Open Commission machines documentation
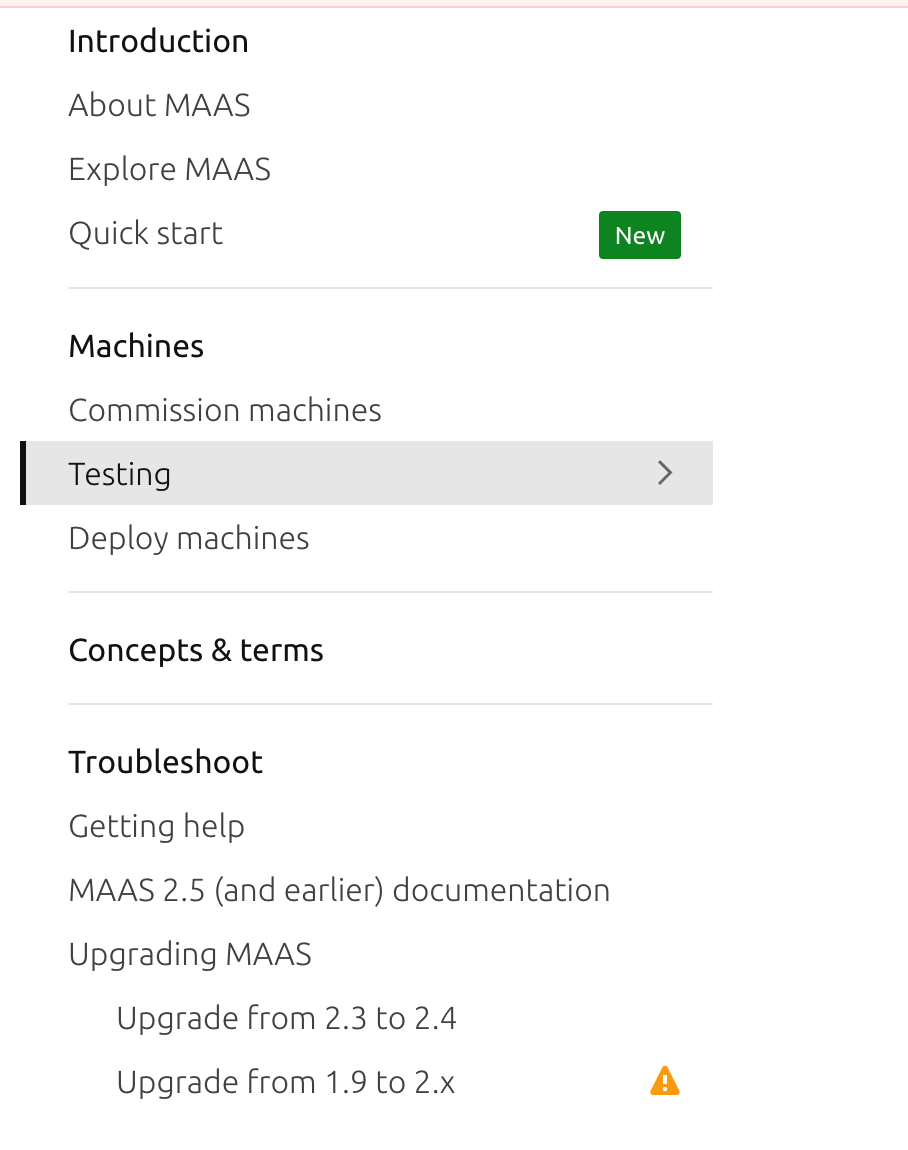The width and height of the screenshot is (908, 1150). [225, 410]
